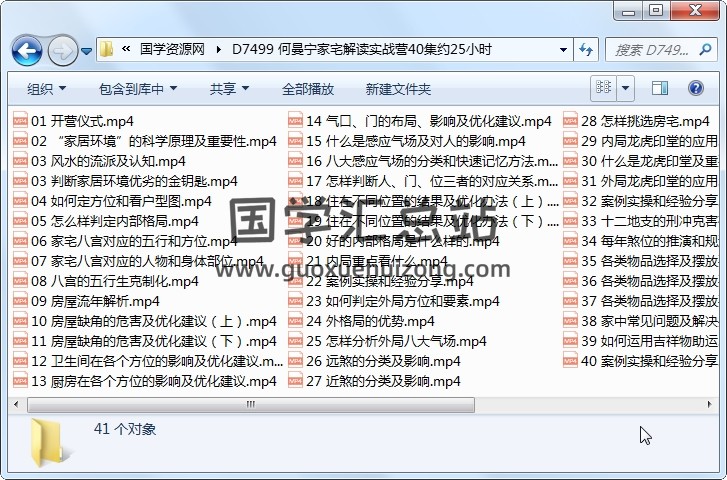Screen dimensions: 727x480
Task: Click MP4 icon of 02 家居环境 file
Action: pyautogui.click(x=20, y=141)
